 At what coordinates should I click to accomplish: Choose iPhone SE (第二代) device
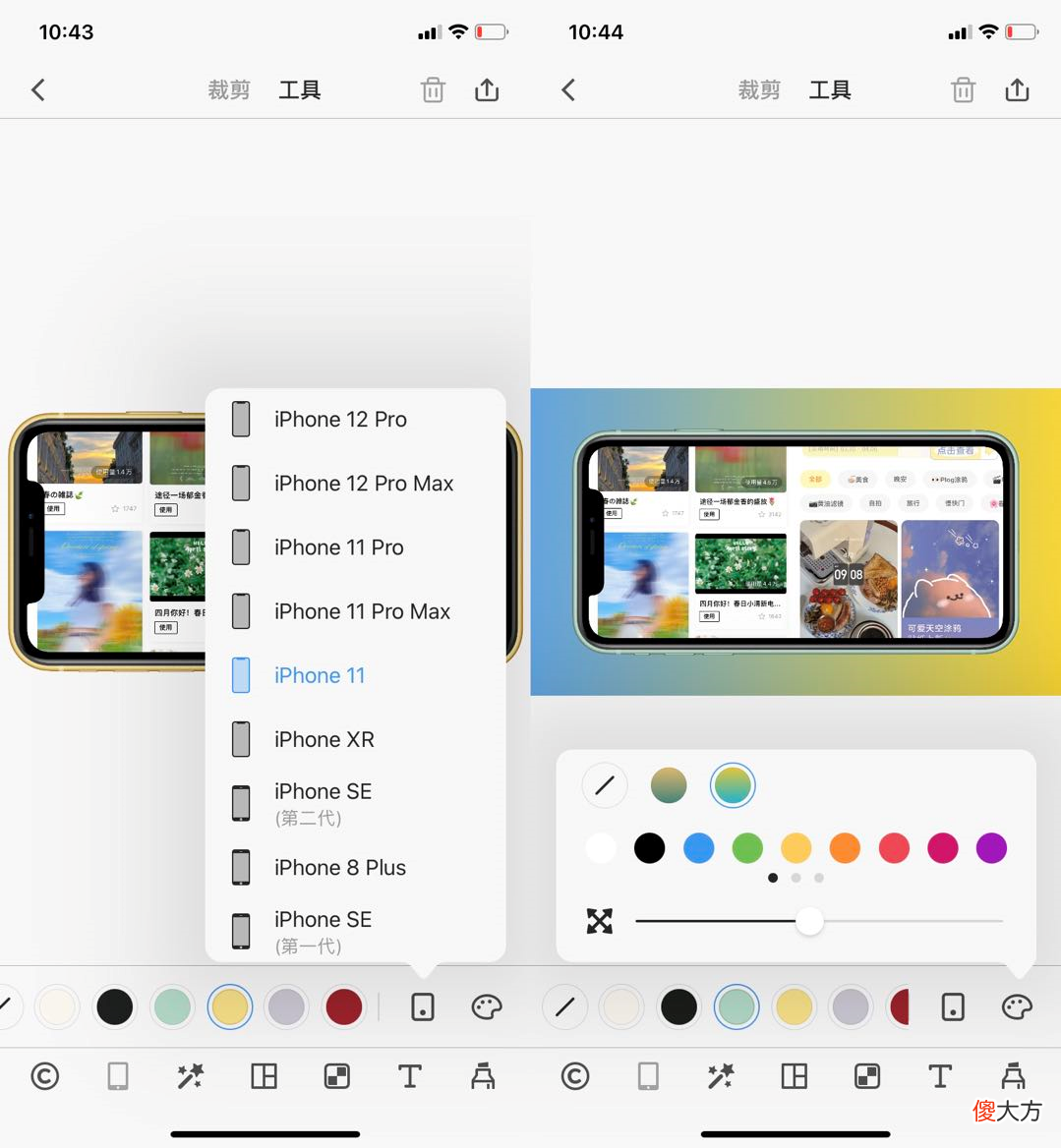pos(356,803)
